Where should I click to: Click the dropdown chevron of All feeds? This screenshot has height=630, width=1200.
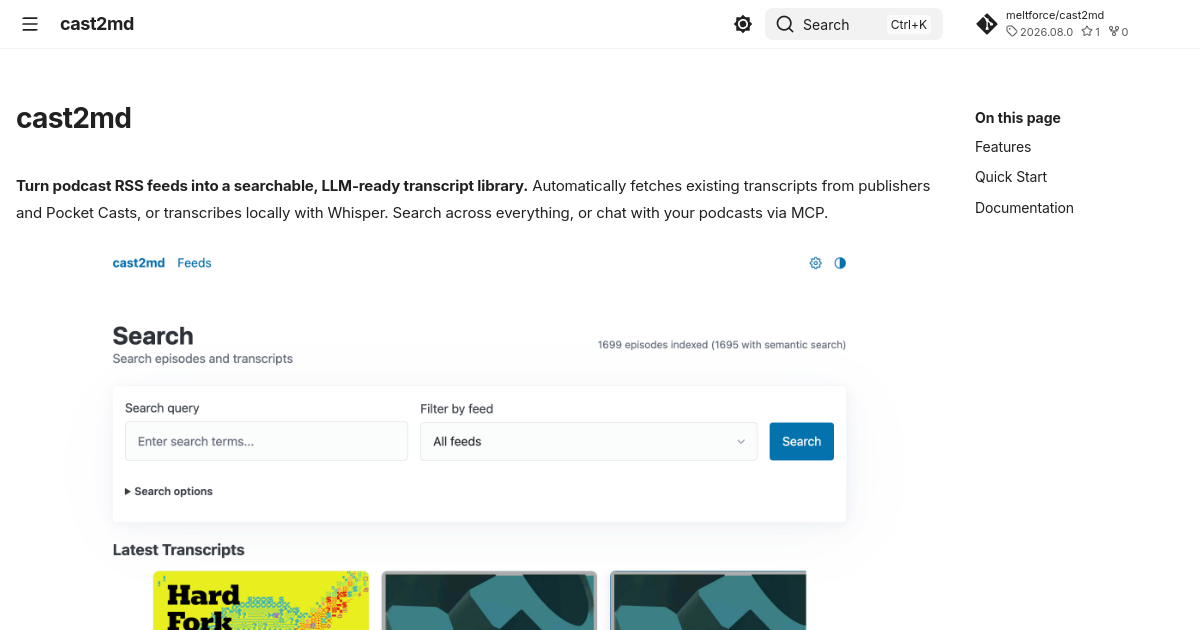[x=741, y=441]
